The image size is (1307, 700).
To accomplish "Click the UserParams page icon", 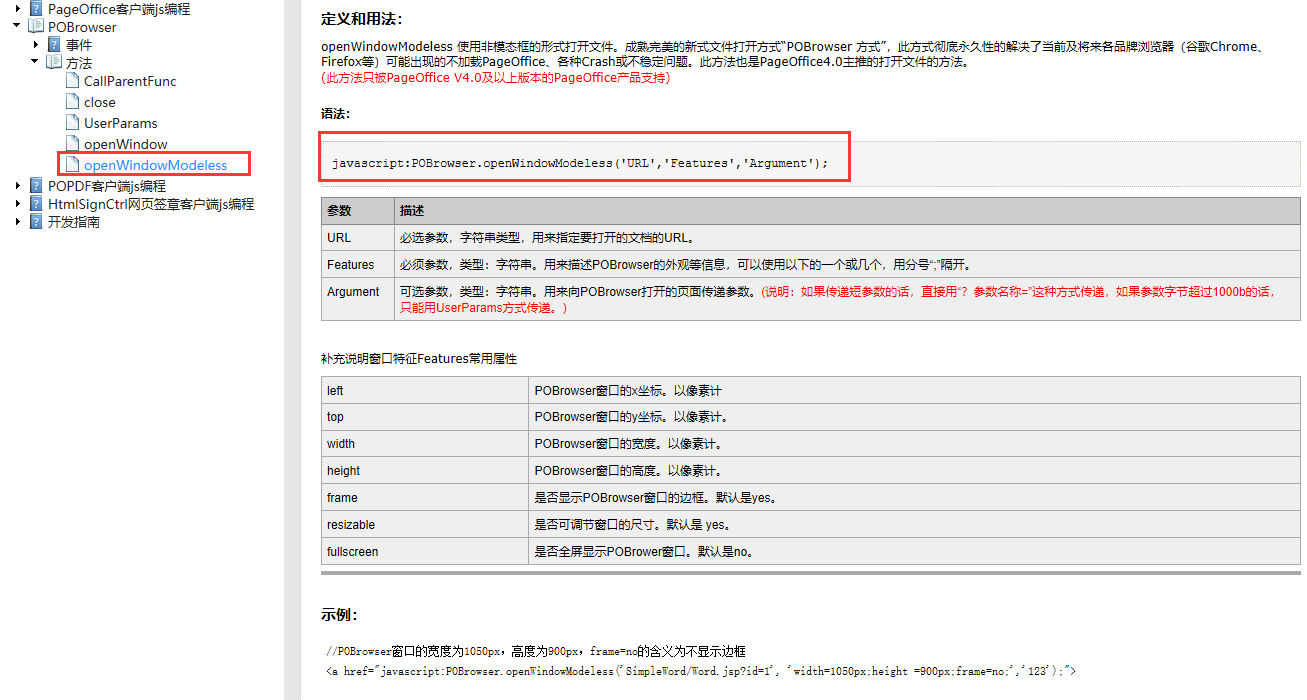I will [x=72, y=122].
